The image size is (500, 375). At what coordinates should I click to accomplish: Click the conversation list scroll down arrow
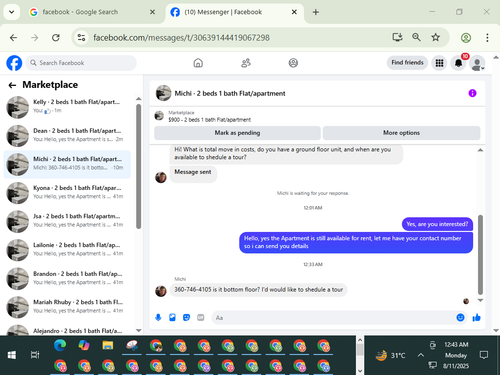(x=138, y=330)
